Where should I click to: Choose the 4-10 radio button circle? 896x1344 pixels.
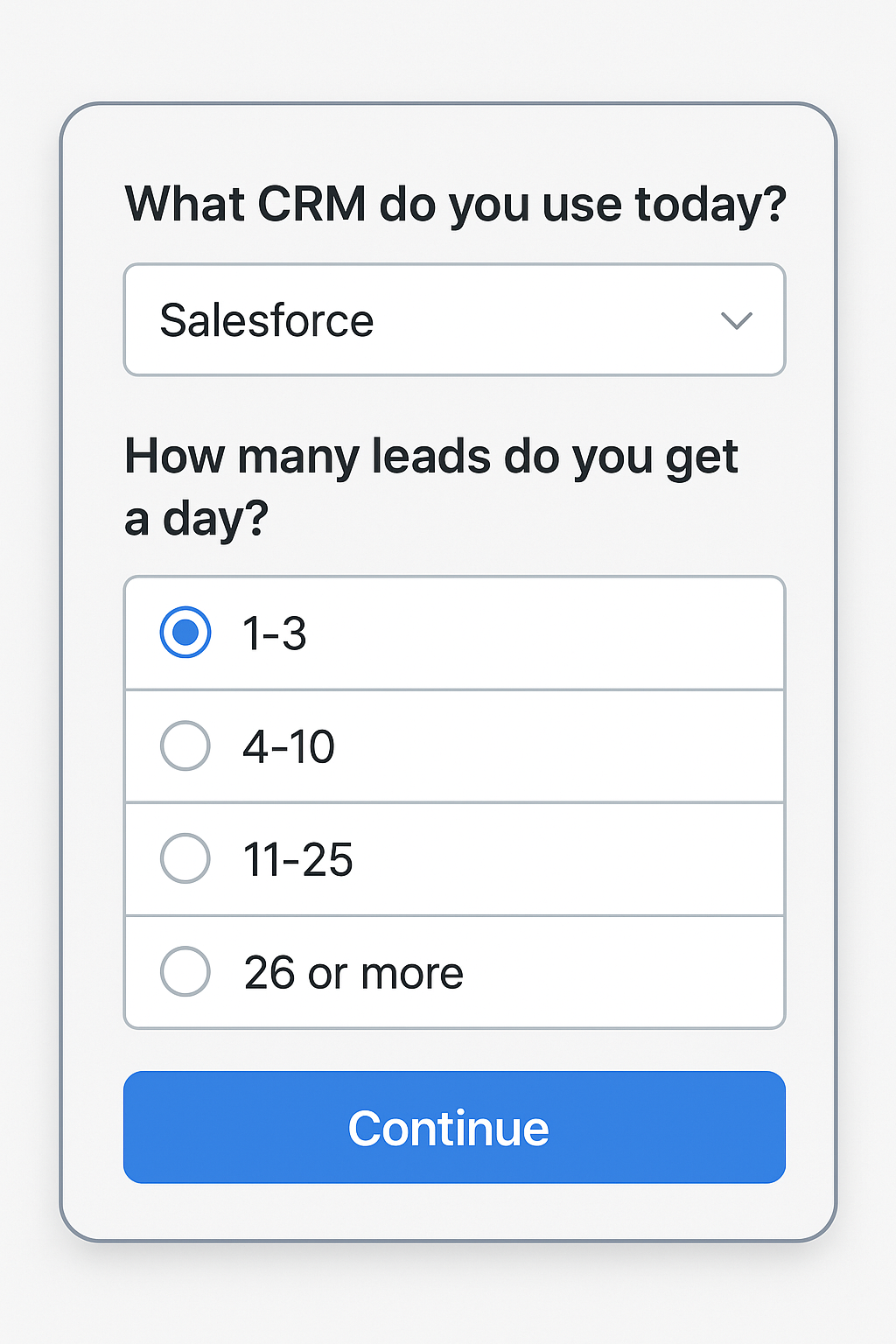coord(185,745)
